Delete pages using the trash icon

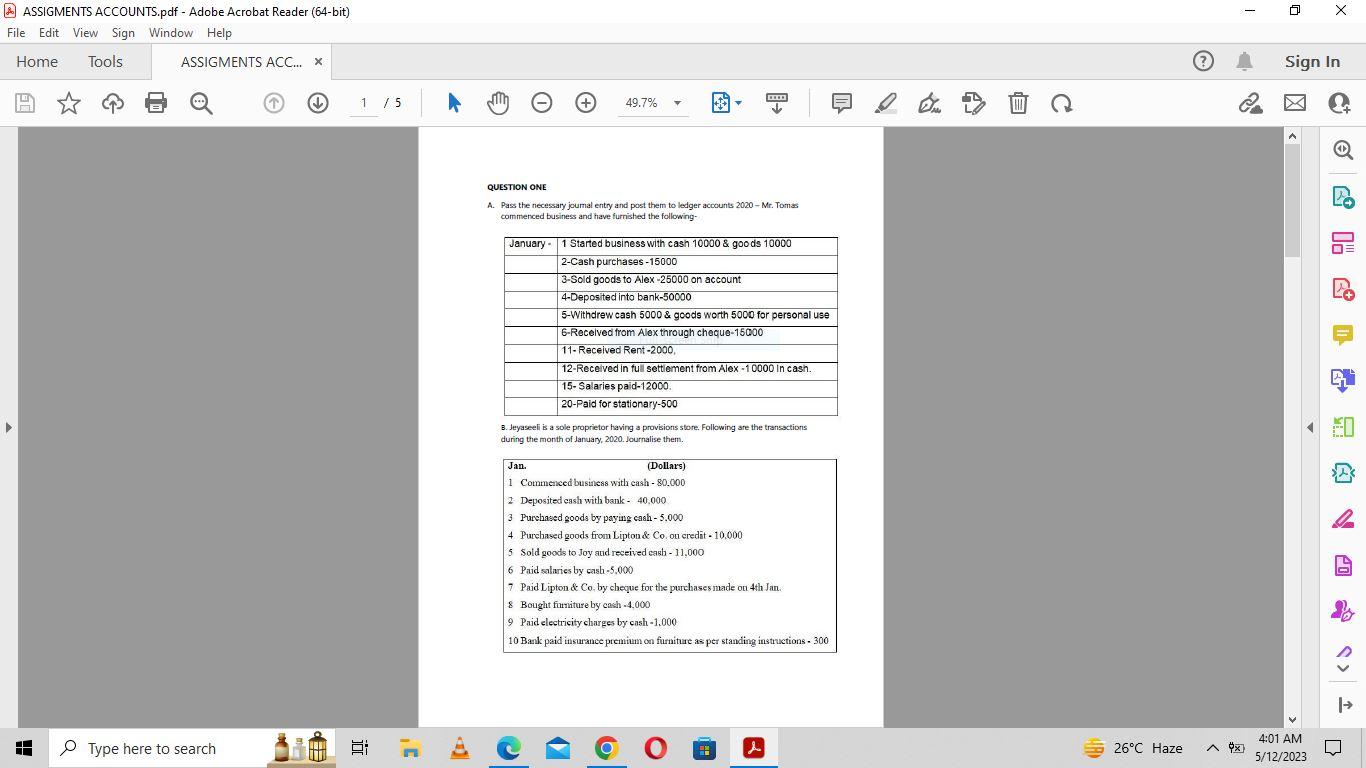[x=1018, y=103]
